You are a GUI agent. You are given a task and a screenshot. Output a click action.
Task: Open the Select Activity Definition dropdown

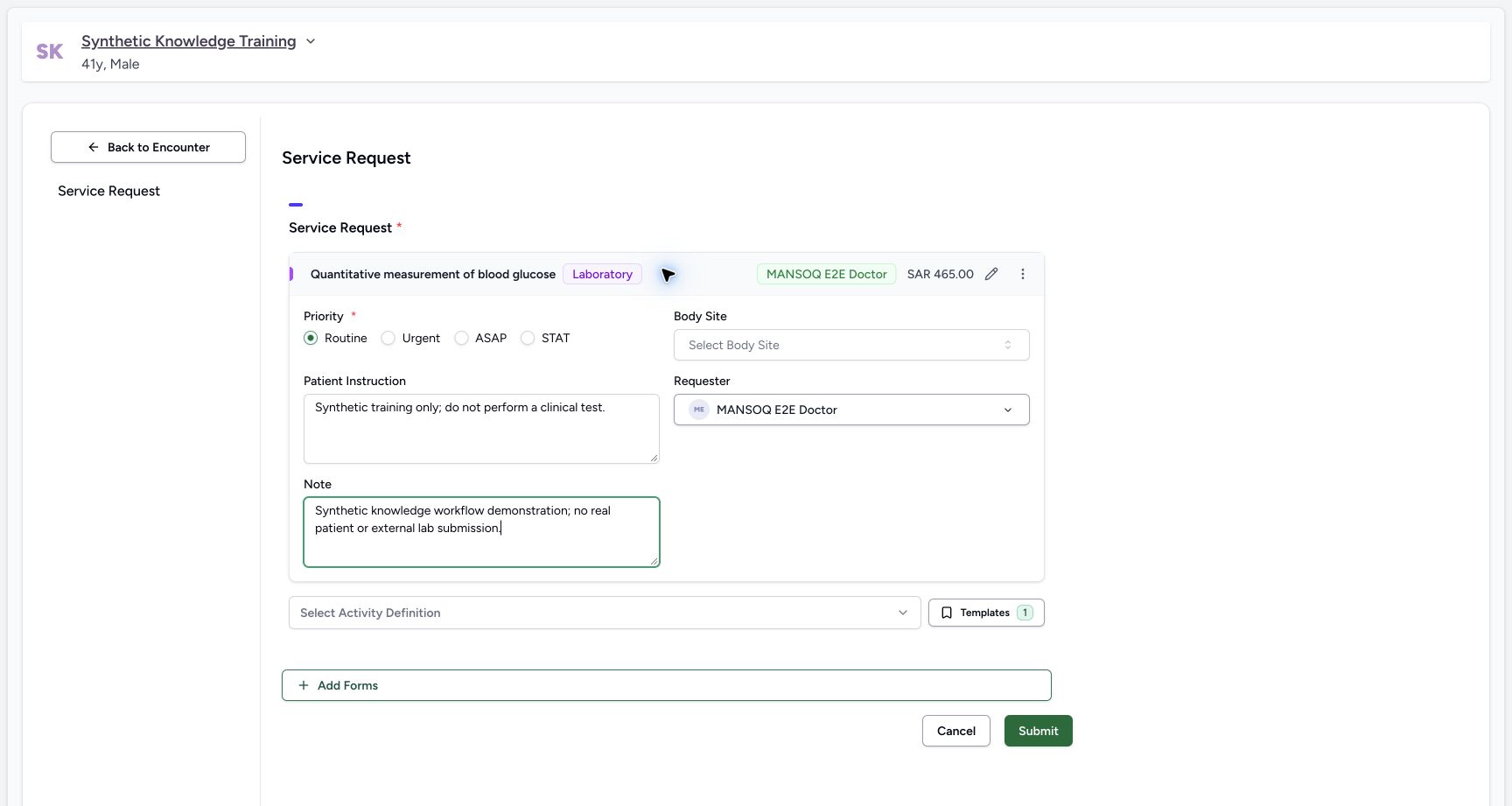coord(605,613)
